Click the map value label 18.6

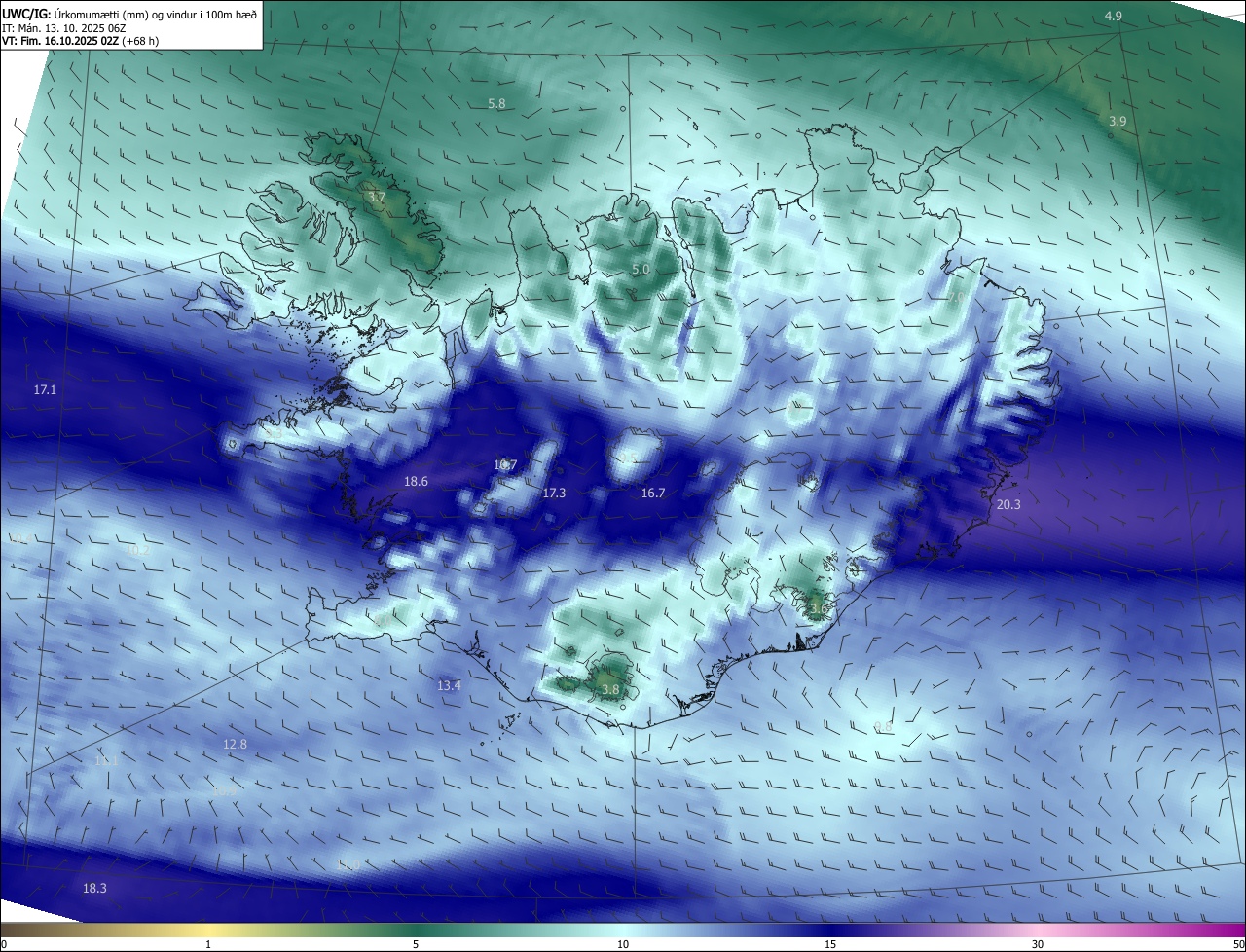[x=416, y=481]
